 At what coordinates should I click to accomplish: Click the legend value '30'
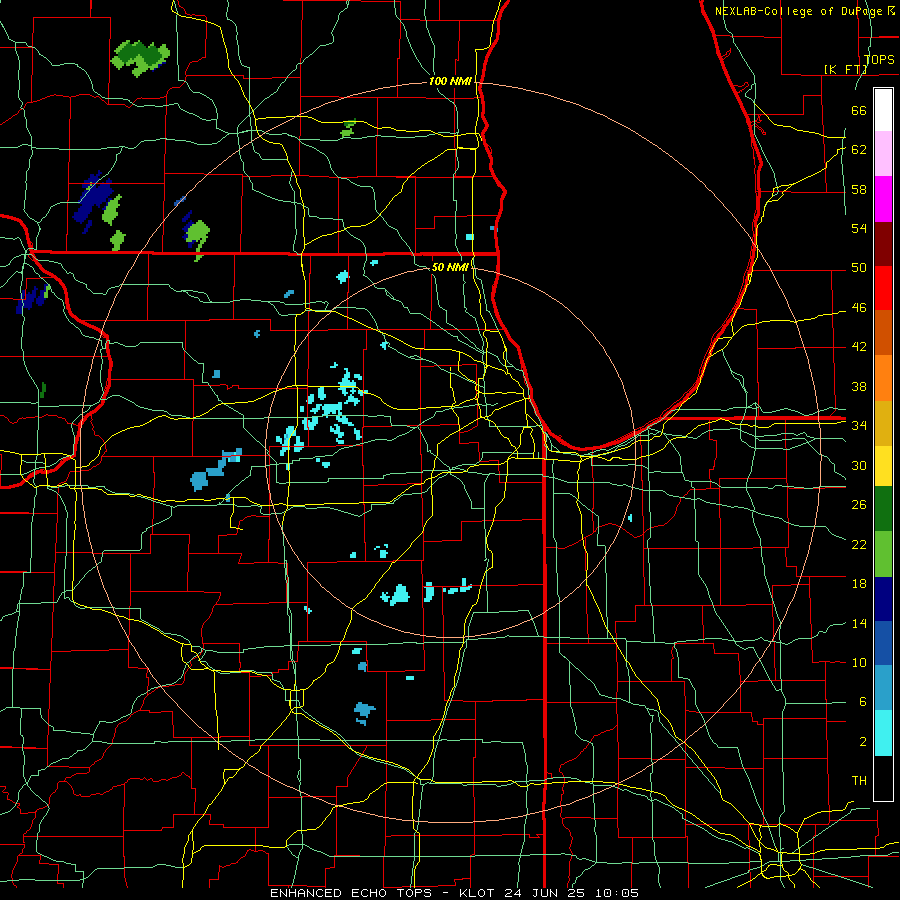(859, 465)
